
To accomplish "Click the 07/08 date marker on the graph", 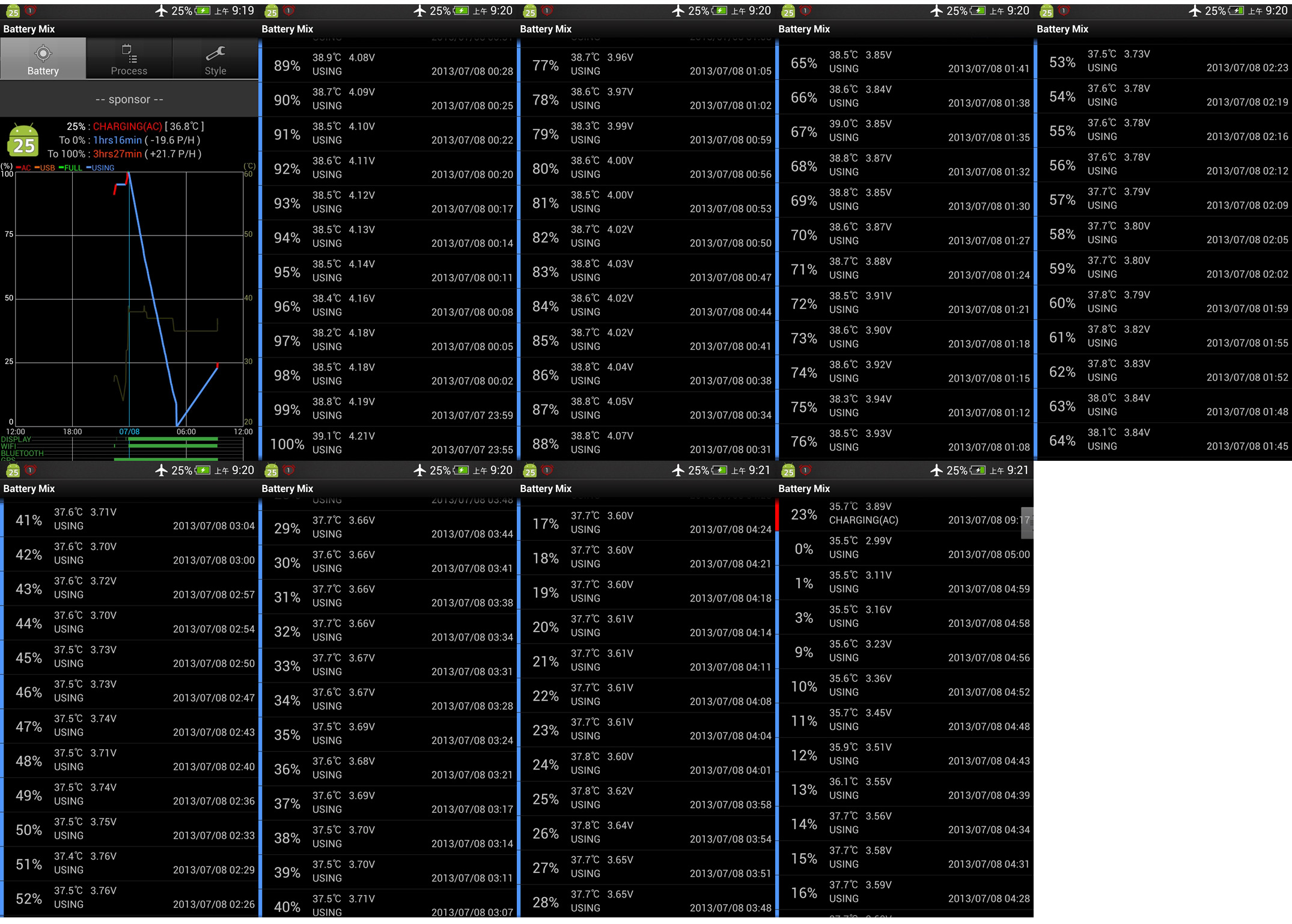I will coord(129,431).
